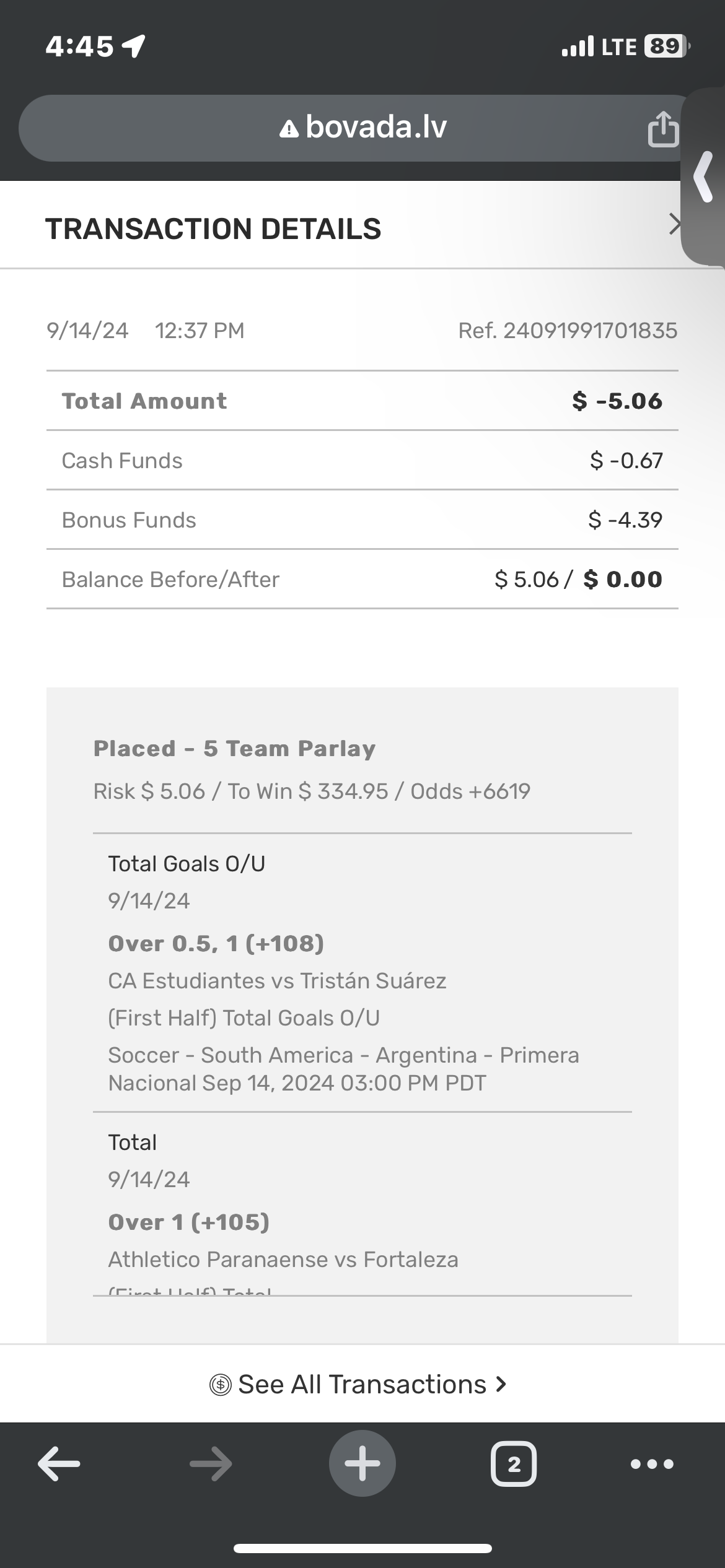Image resolution: width=725 pixels, height=1568 pixels.
Task: Tap the location arrow in status bar
Action: pos(134,46)
